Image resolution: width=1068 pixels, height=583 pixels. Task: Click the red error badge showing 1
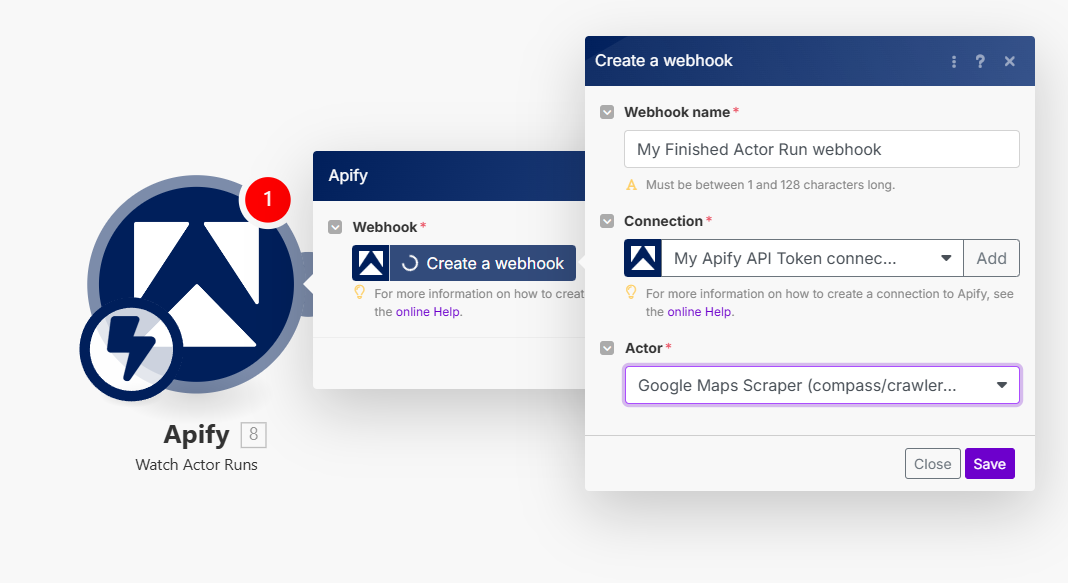(266, 200)
